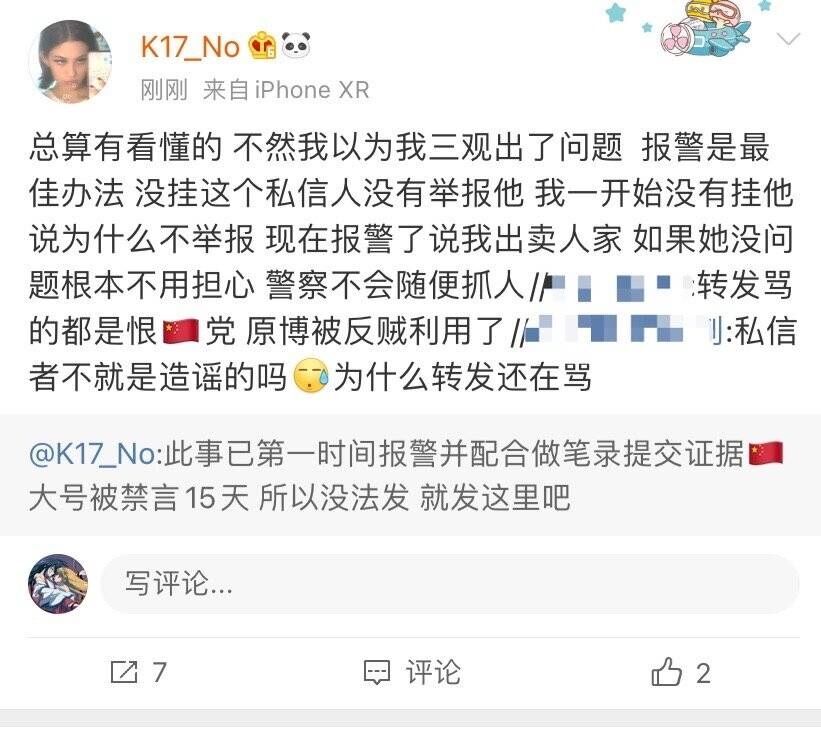Click the sweating face emoji
Image resolution: width=821 pixels, height=737 pixels.
310,376
